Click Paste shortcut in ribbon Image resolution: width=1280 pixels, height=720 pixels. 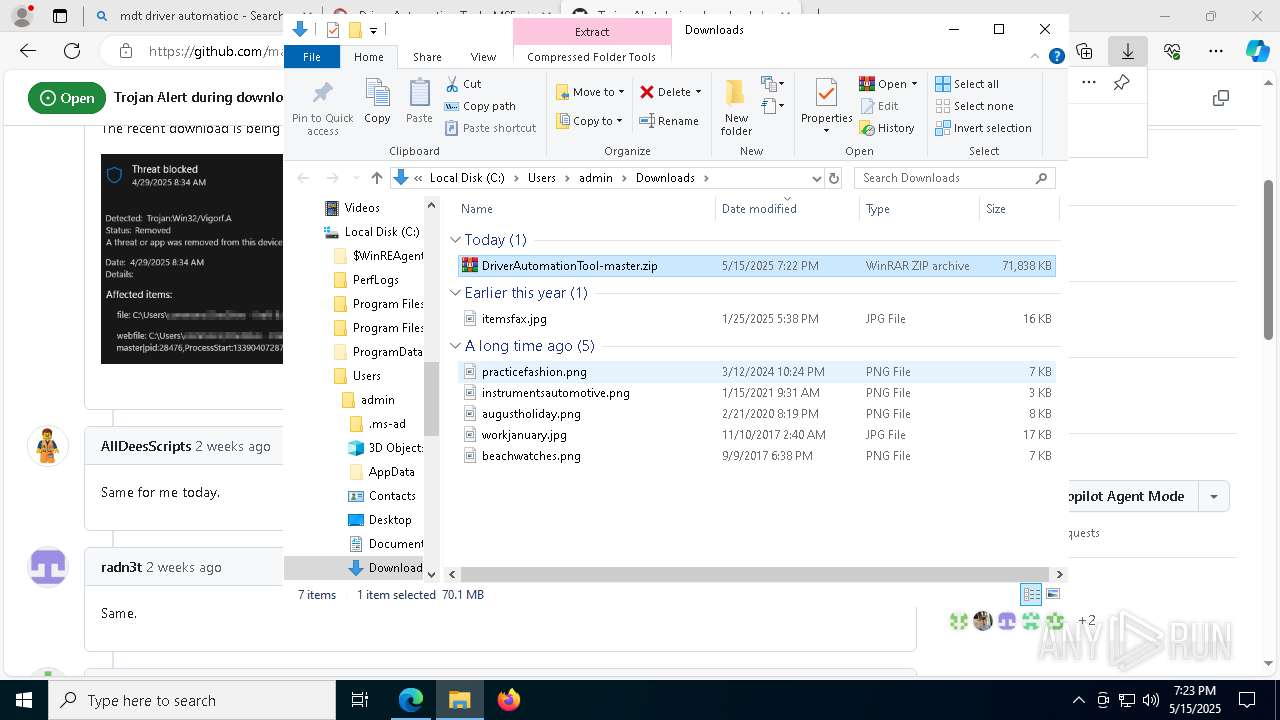[490, 128]
